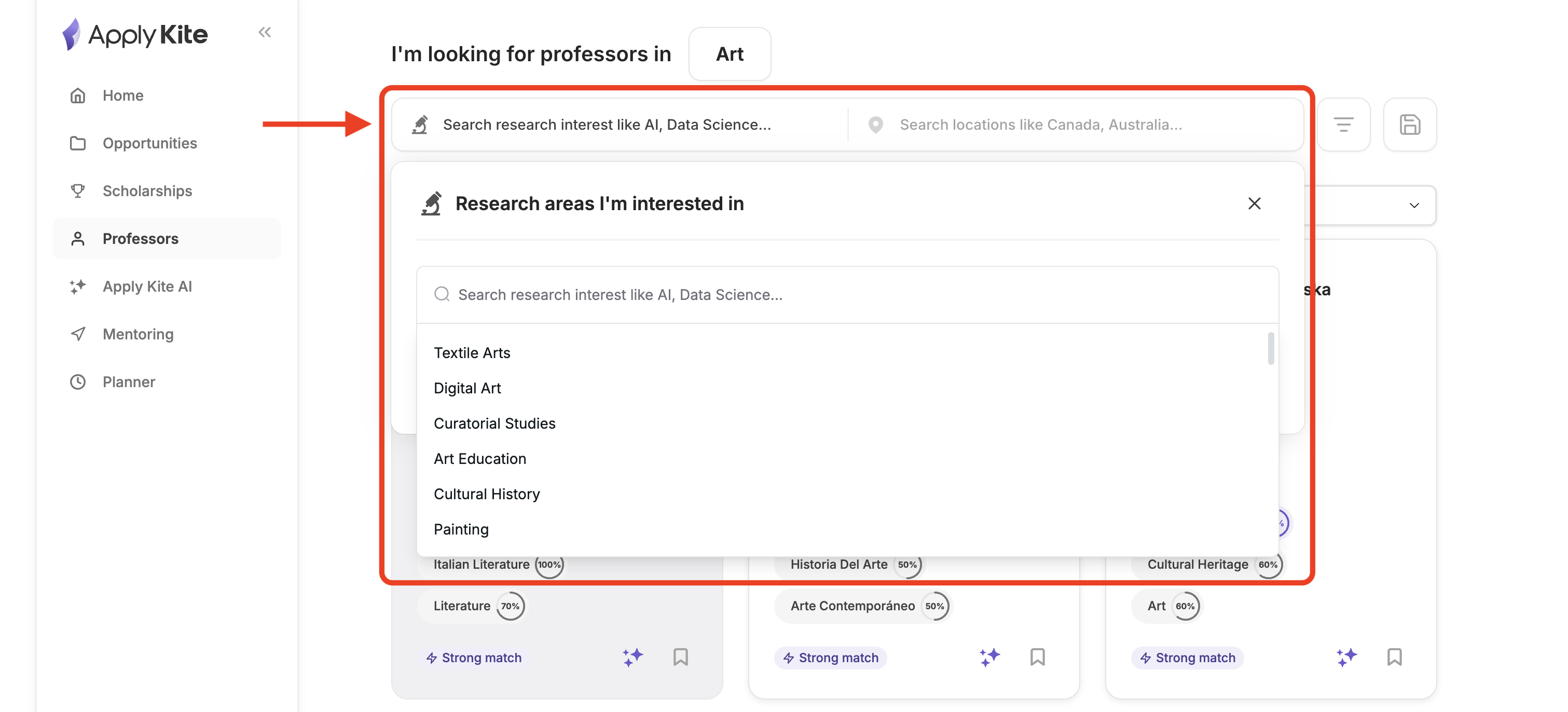Click the Apply Kite logo
Image resolution: width=1568 pixels, height=712 pixels.
(135, 34)
